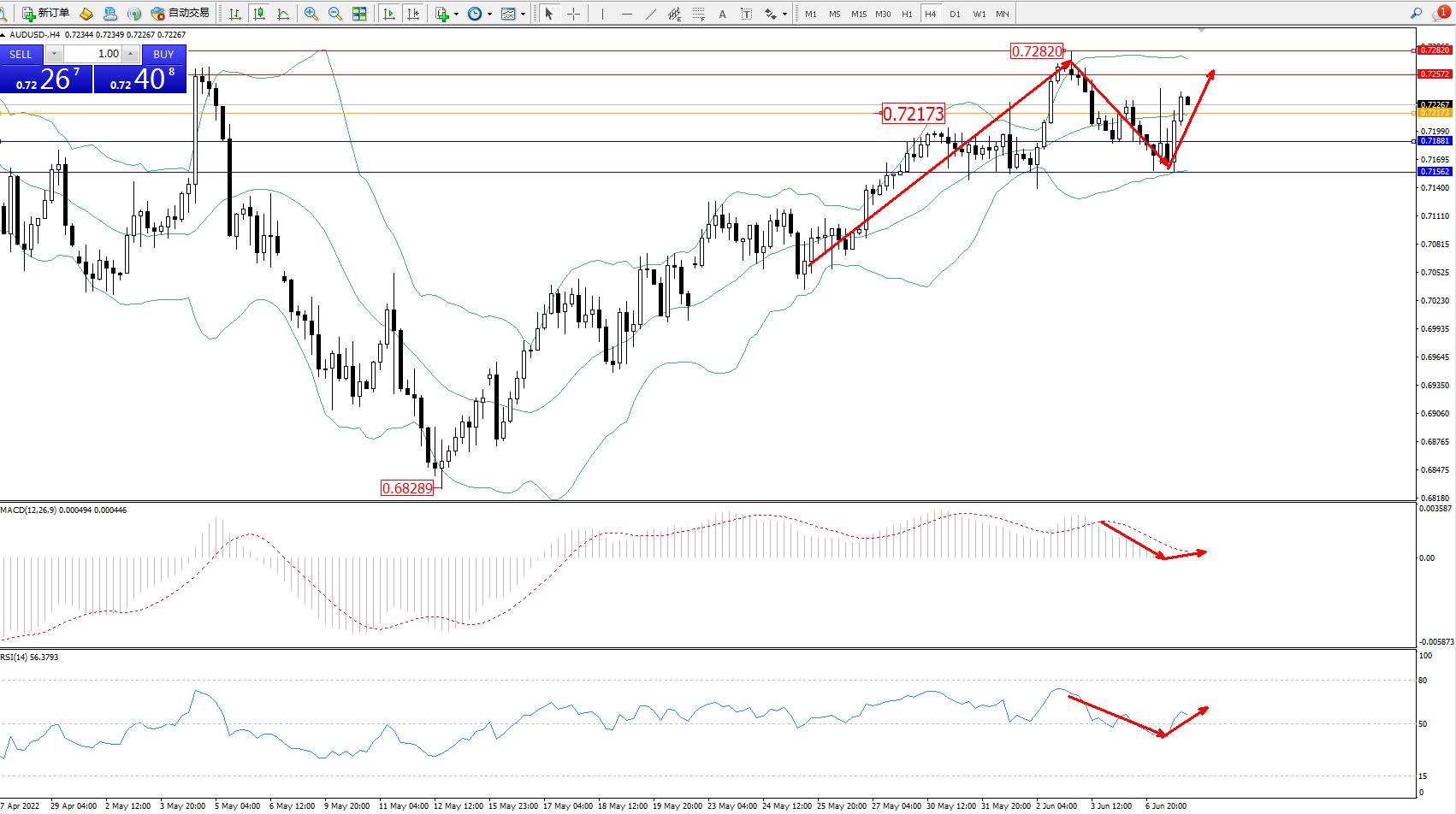This screenshot has height=814, width=1456.
Task: Open the periodicity clock dropdown arrow
Action: (489, 14)
